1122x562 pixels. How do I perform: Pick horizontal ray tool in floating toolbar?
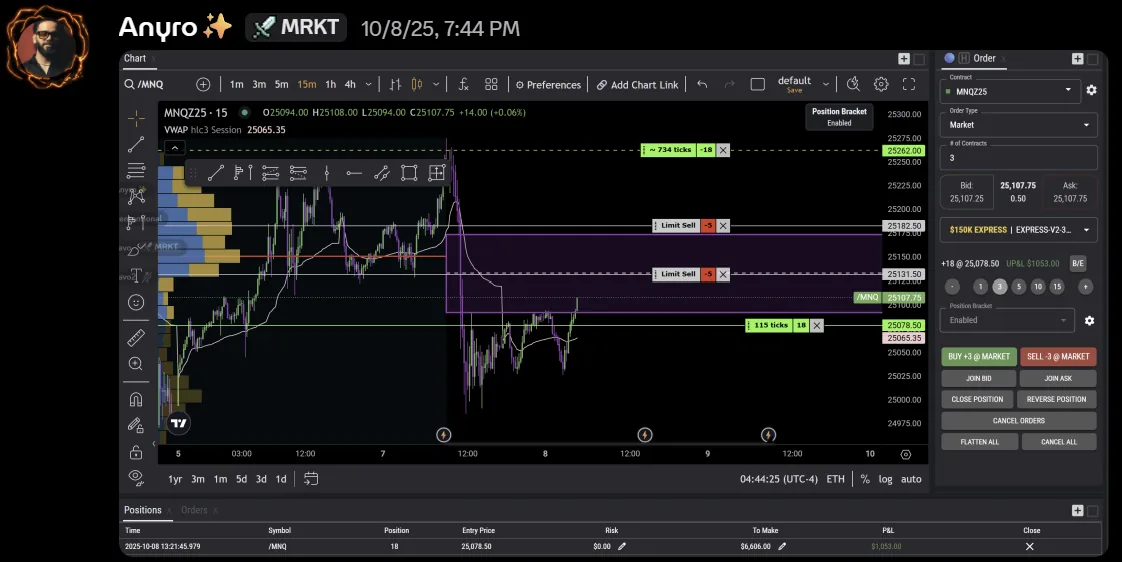point(353,173)
